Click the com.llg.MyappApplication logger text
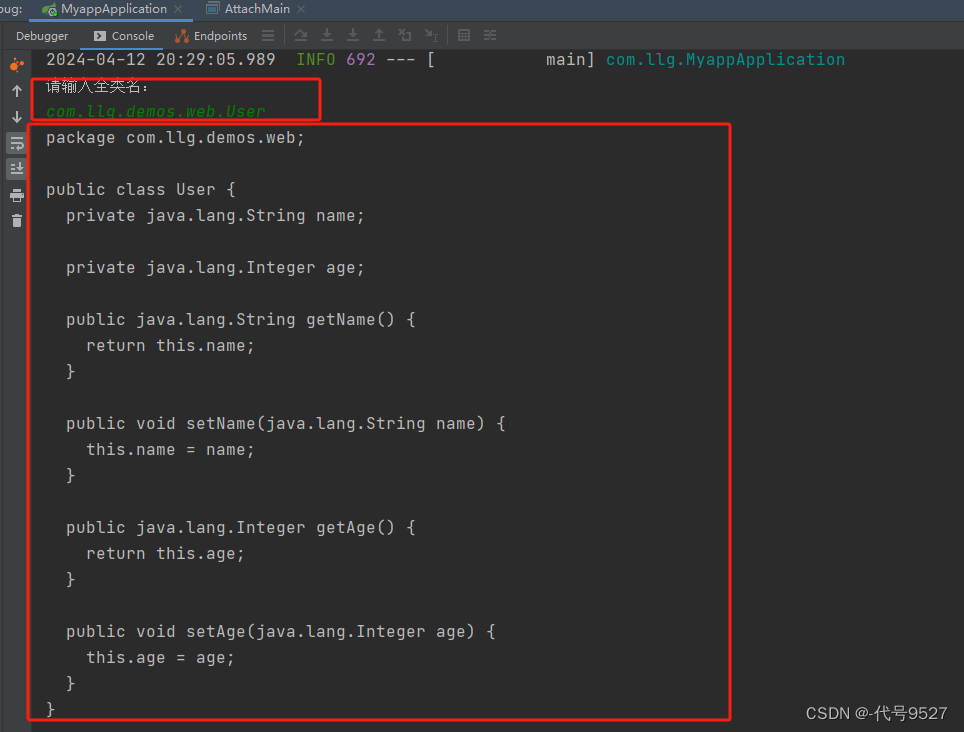Image resolution: width=964 pixels, height=732 pixels. point(725,60)
